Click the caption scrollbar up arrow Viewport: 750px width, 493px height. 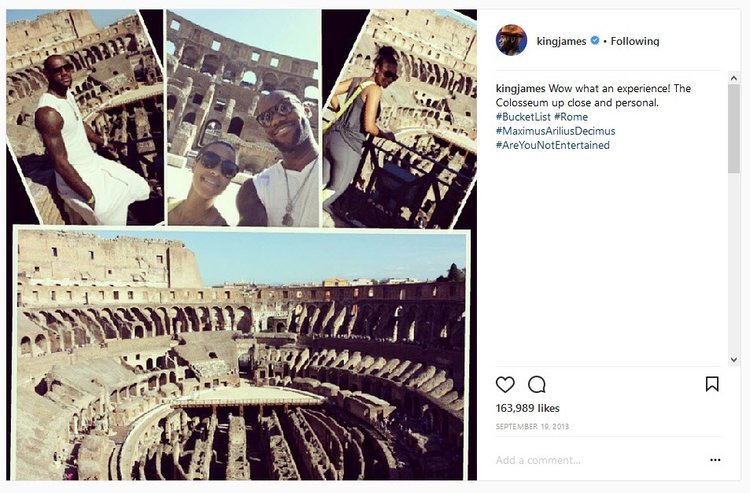coord(733,76)
